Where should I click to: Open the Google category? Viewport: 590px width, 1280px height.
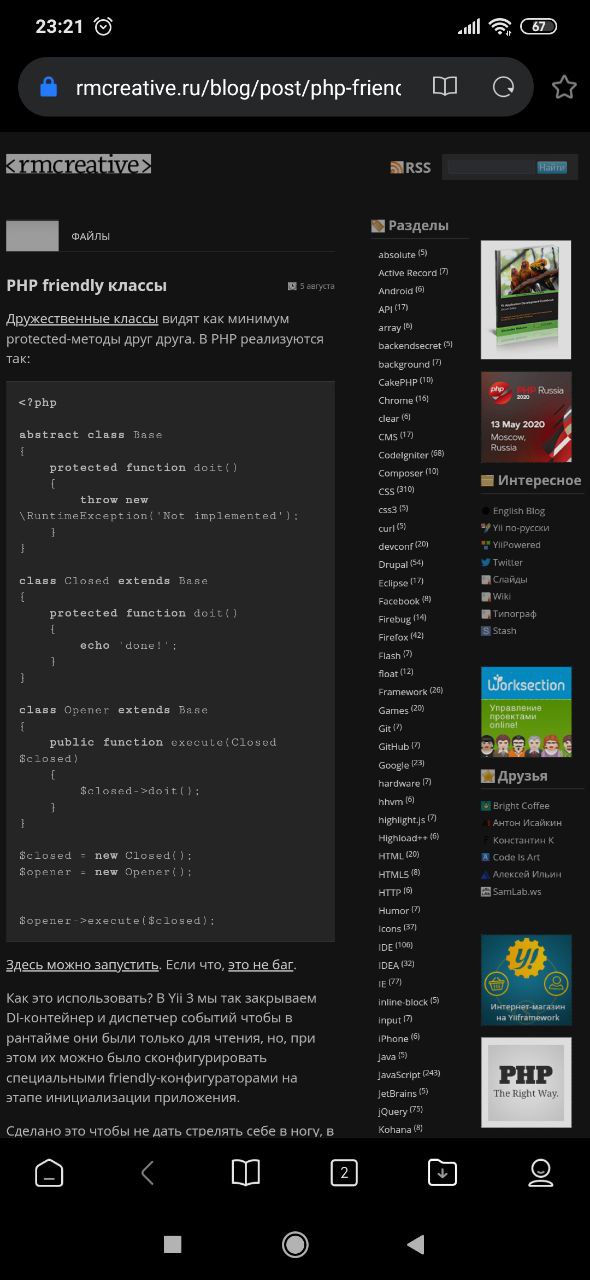pyautogui.click(x=393, y=764)
